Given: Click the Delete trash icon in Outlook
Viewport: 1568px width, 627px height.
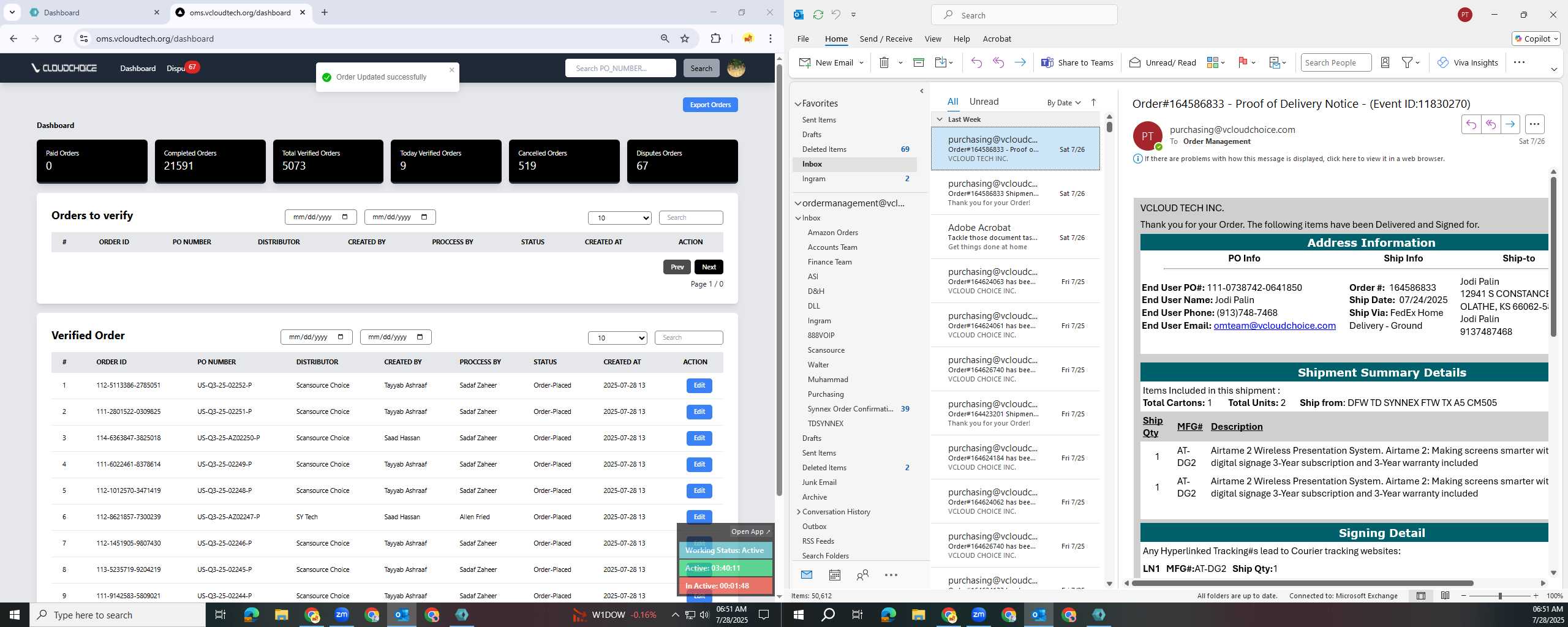Looking at the screenshot, I should [884, 62].
